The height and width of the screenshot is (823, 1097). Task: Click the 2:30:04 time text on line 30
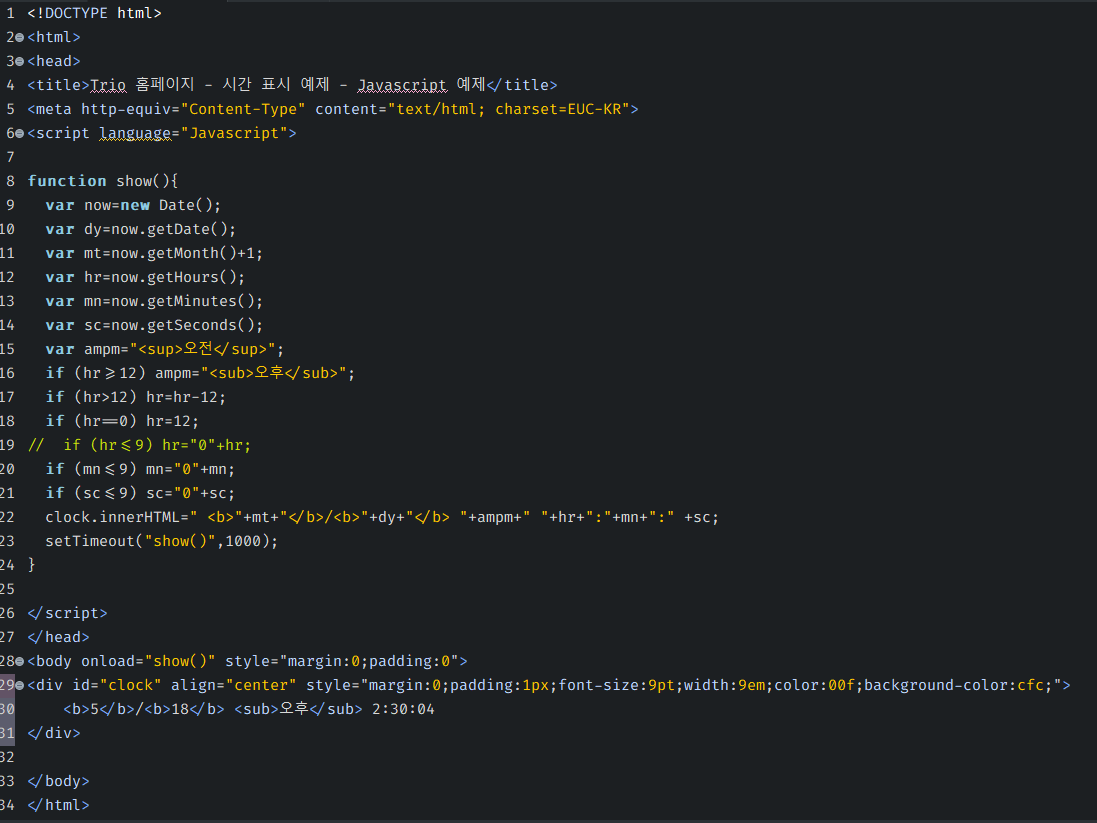pos(403,710)
